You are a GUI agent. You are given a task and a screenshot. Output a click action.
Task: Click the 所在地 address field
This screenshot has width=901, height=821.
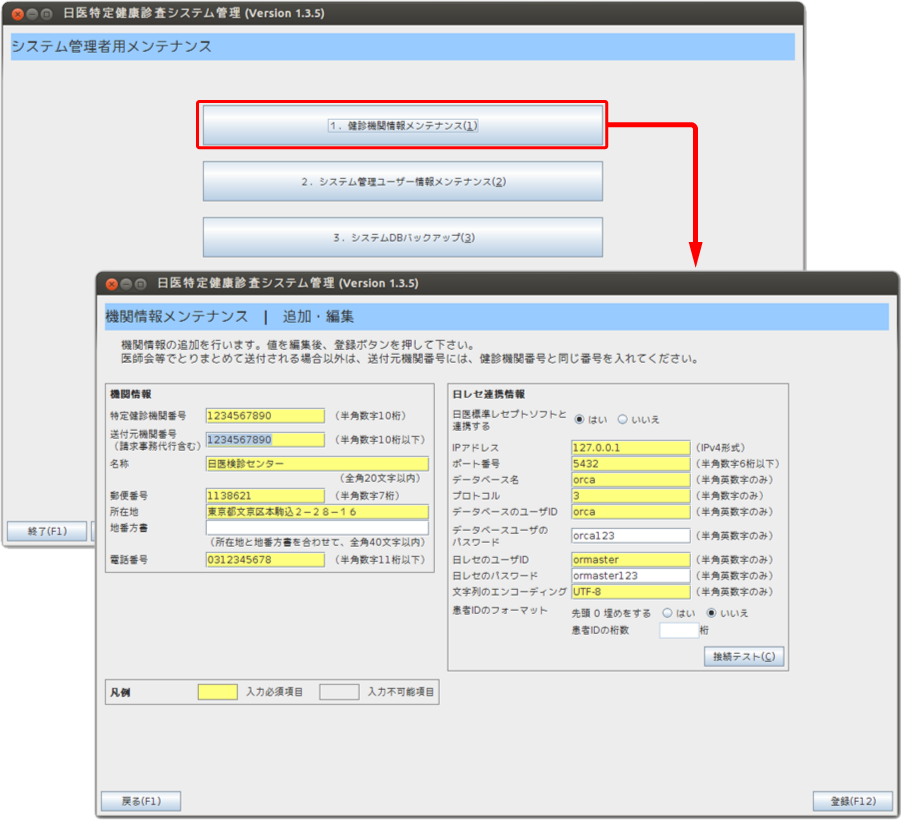pos(317,511)
